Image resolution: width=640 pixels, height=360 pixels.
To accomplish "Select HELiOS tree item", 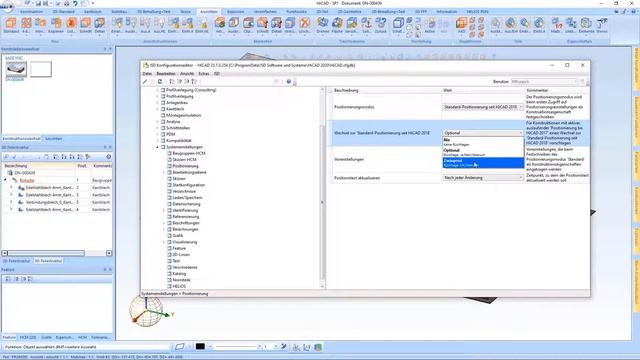I will tap(179, 287).
